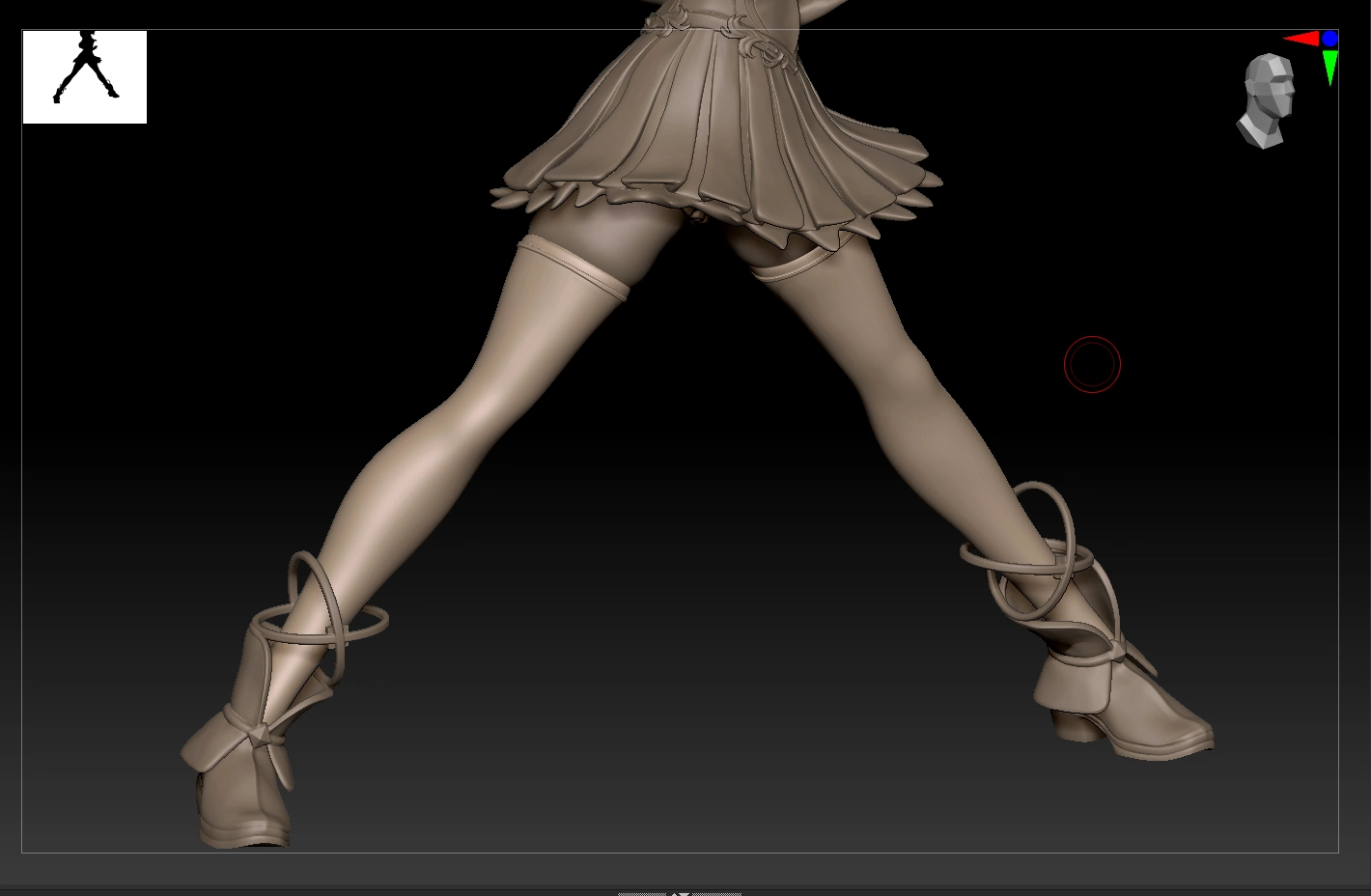Click the silhouette preview thumbnail
The image size is (1371, 896).
(85, 77)
